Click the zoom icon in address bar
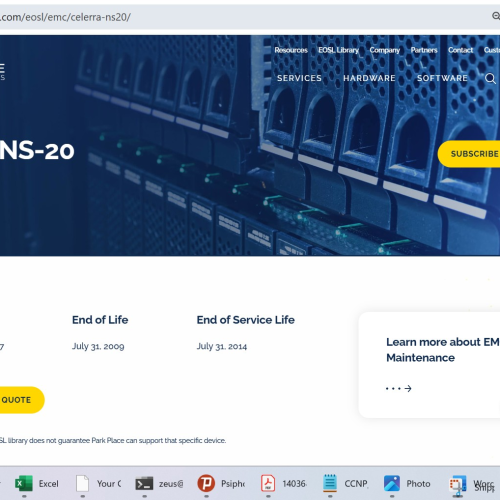500x500 pixels. pyautogui.click(x=496, y=16)
